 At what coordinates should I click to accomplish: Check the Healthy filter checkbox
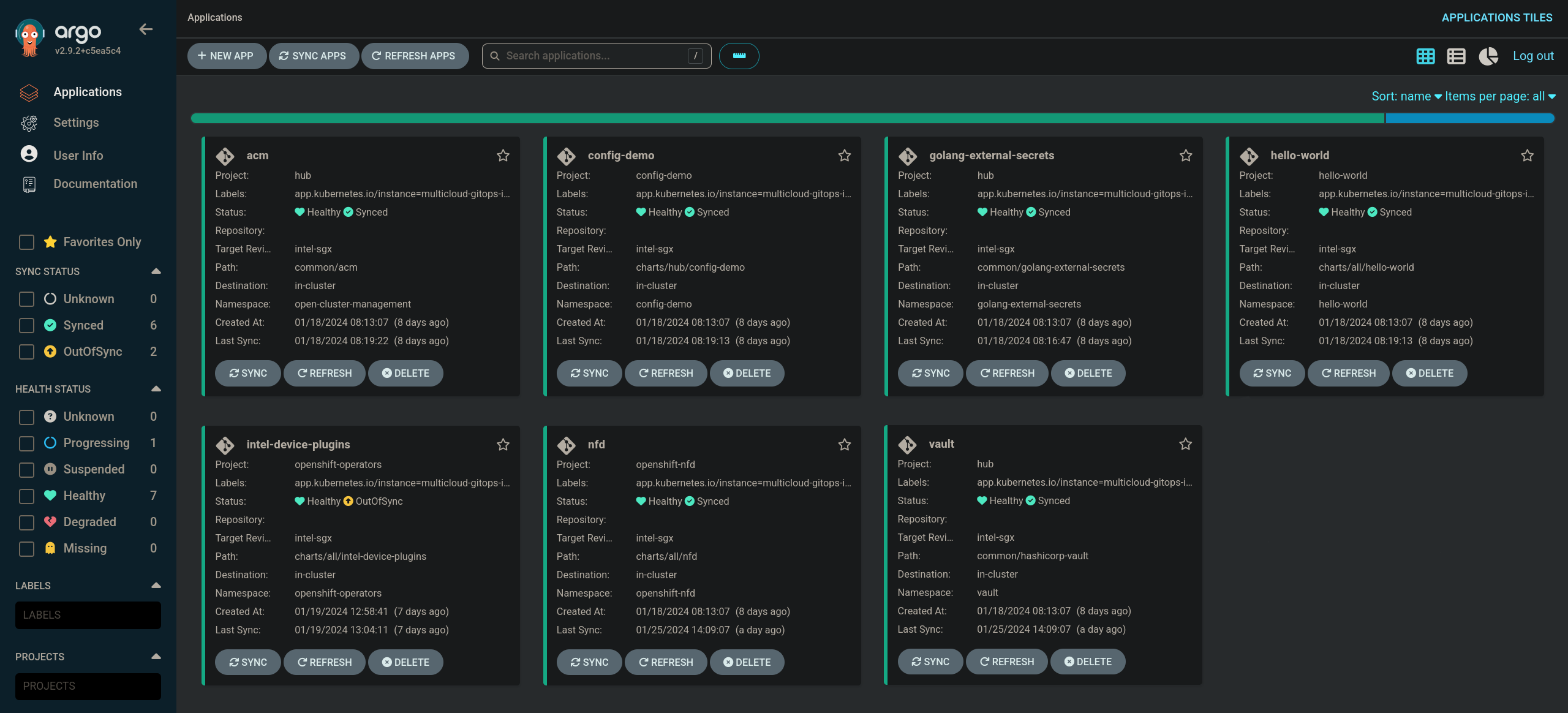(26, 496)
